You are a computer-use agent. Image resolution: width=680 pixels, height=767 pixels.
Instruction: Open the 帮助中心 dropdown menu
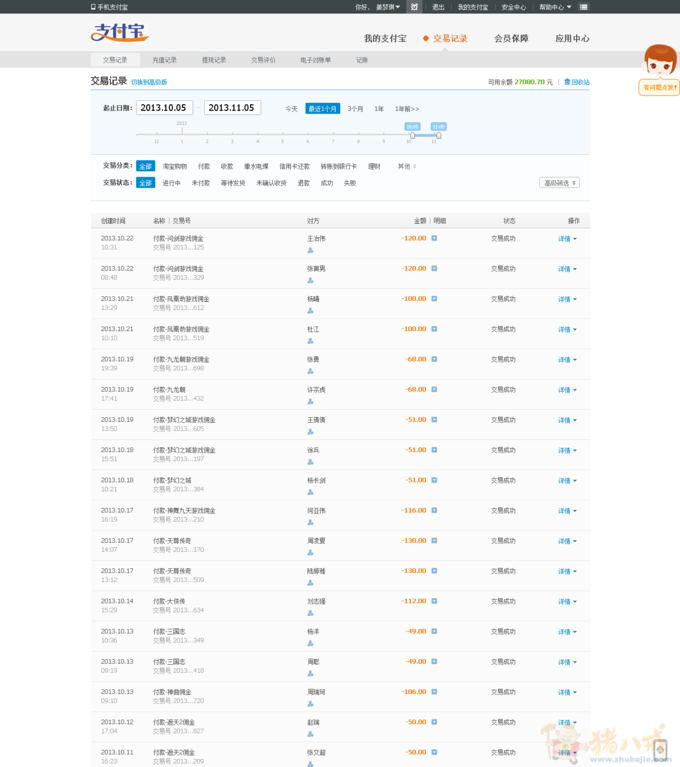pyautogui.click(x=555, y=7)
